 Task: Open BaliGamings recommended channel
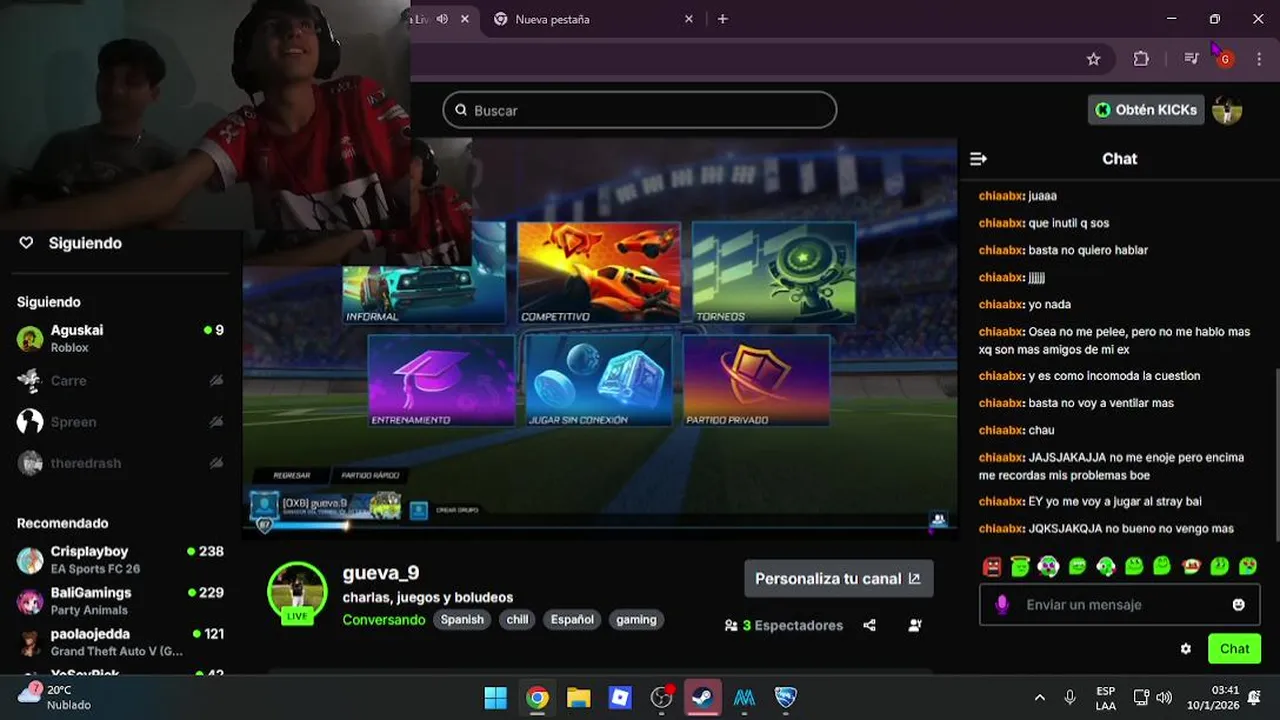click(120, 600)
